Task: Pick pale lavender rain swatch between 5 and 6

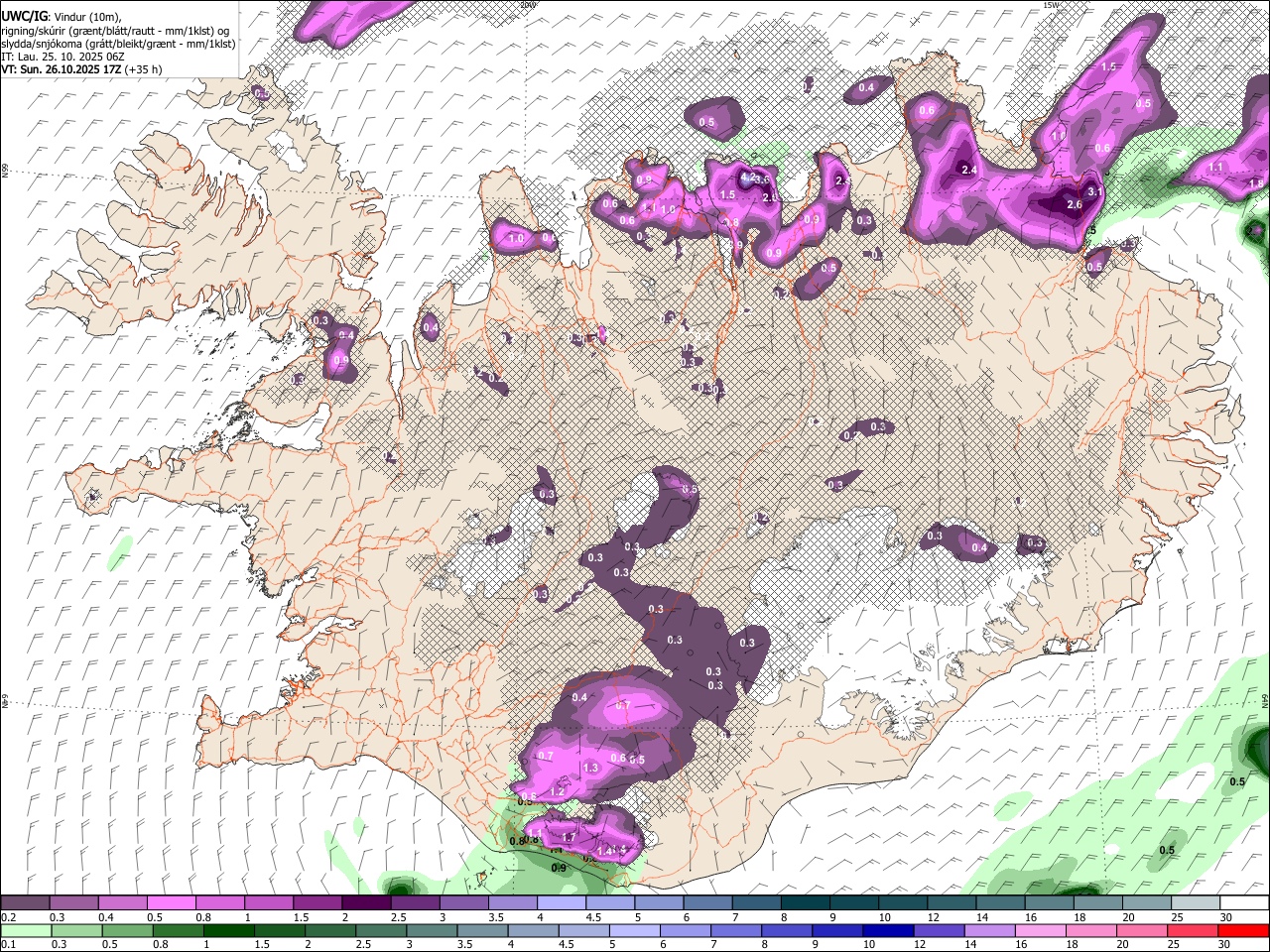Action: pyautogui.click(x=634, y=931)
